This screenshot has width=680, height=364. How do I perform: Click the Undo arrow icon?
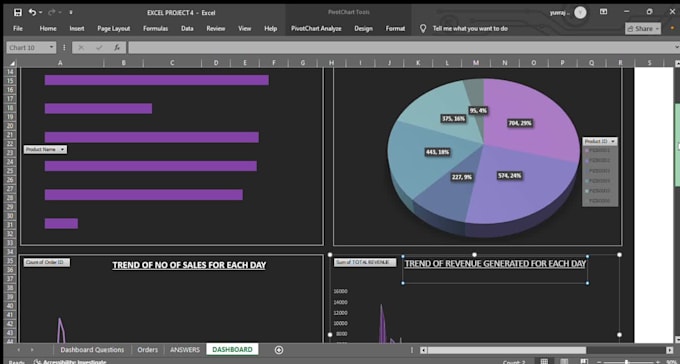[33, 13]
